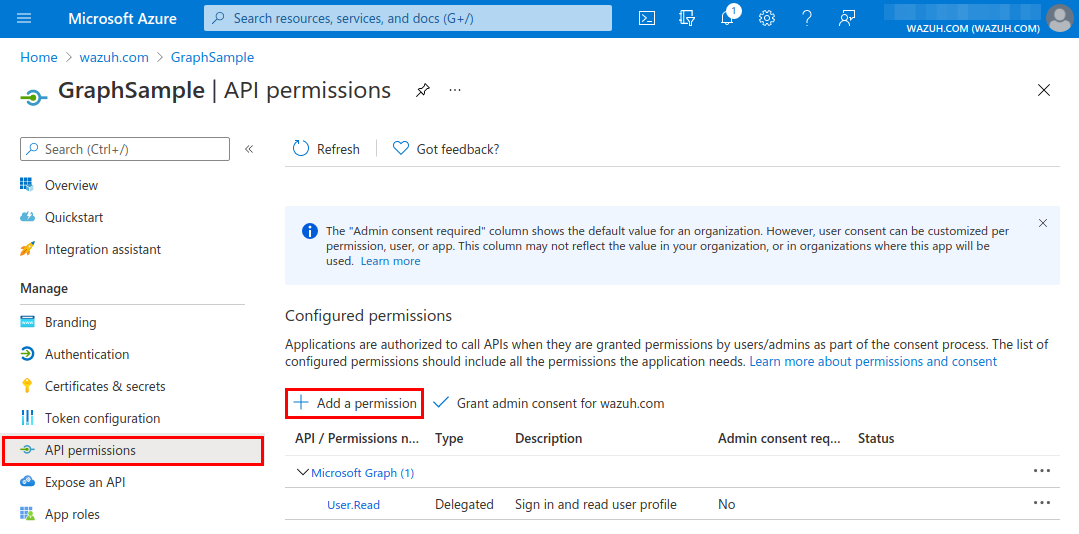Click the GraphSample app icon by the title

pos(34,98)
